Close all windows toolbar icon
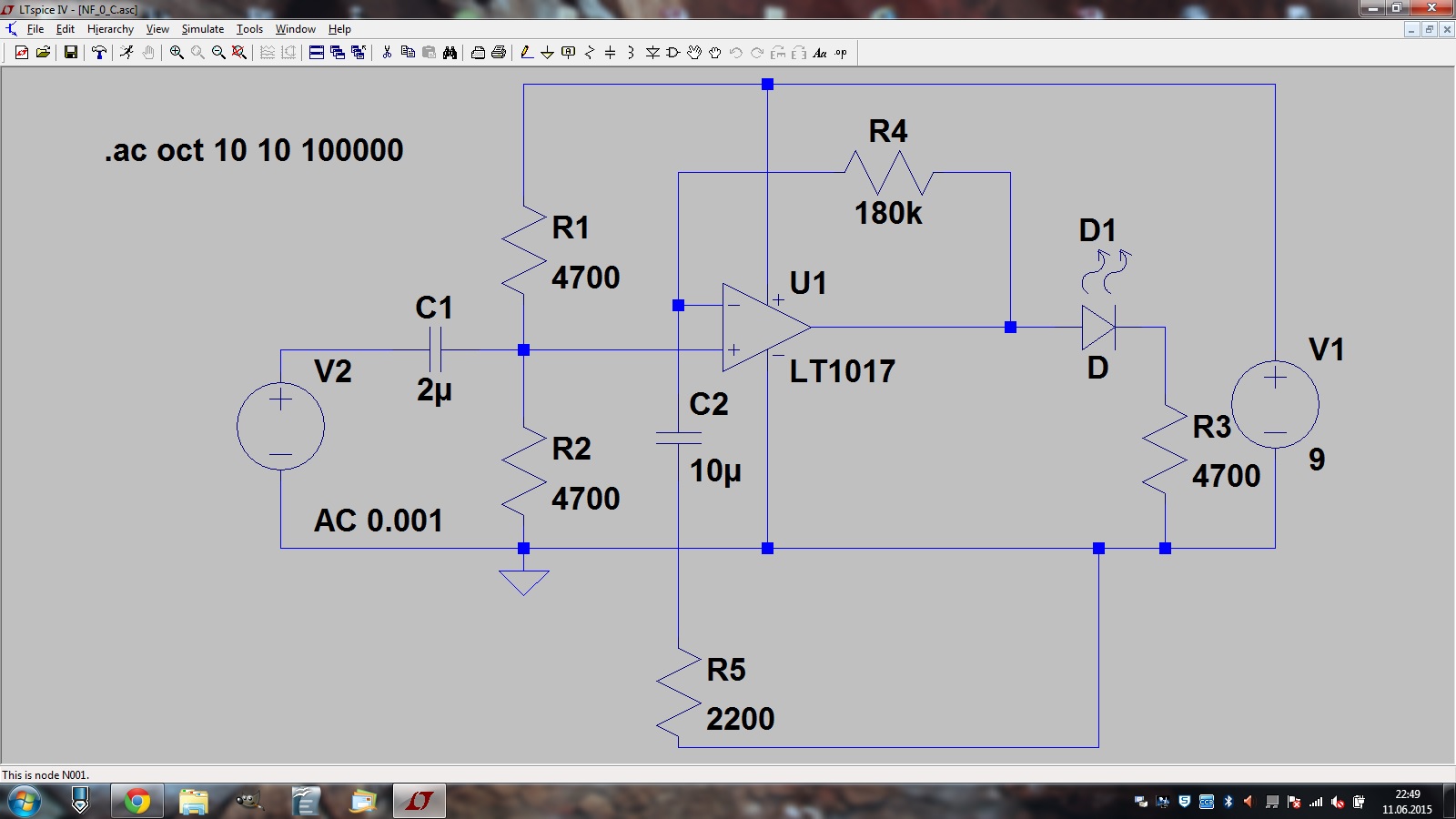The height and width of the screenshot is (819, 1456). 359,53
